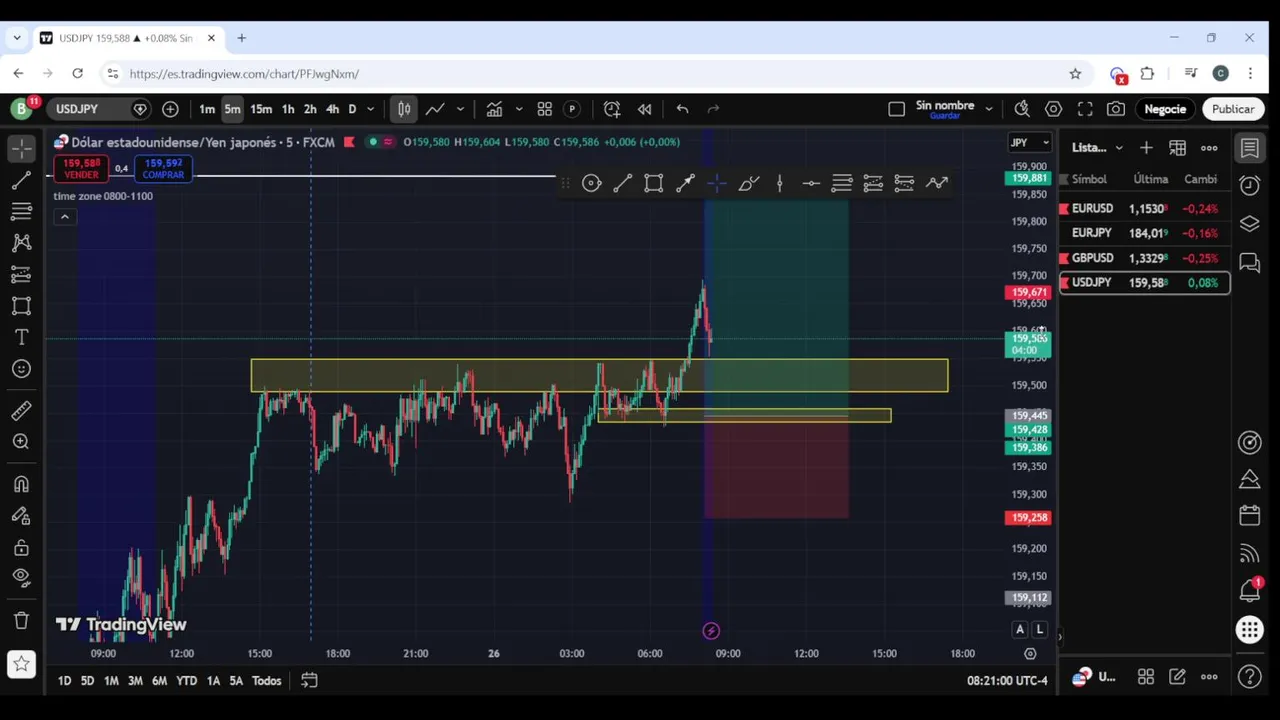Open the go-to-date calendar icon

(309, 681)
